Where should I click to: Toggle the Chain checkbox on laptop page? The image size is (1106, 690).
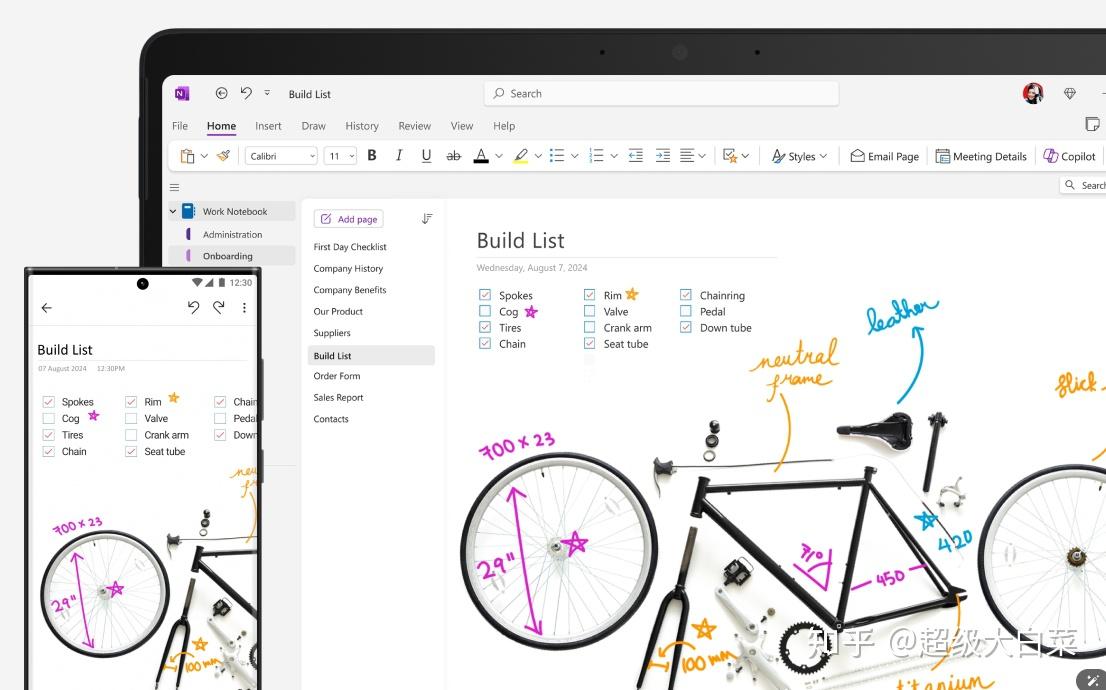click(x=485, y=343)
